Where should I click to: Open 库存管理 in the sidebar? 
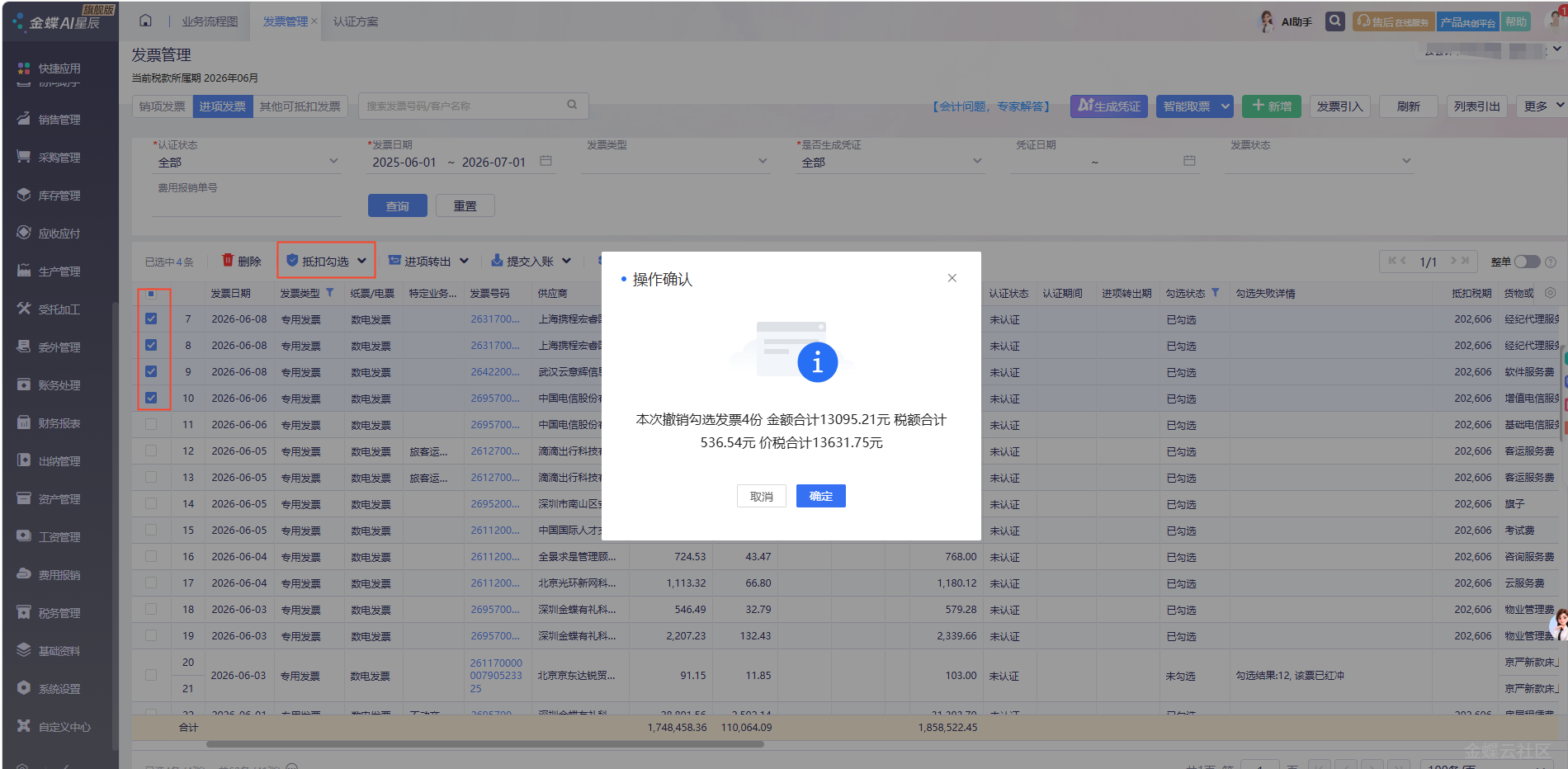(x=59, y=196)
